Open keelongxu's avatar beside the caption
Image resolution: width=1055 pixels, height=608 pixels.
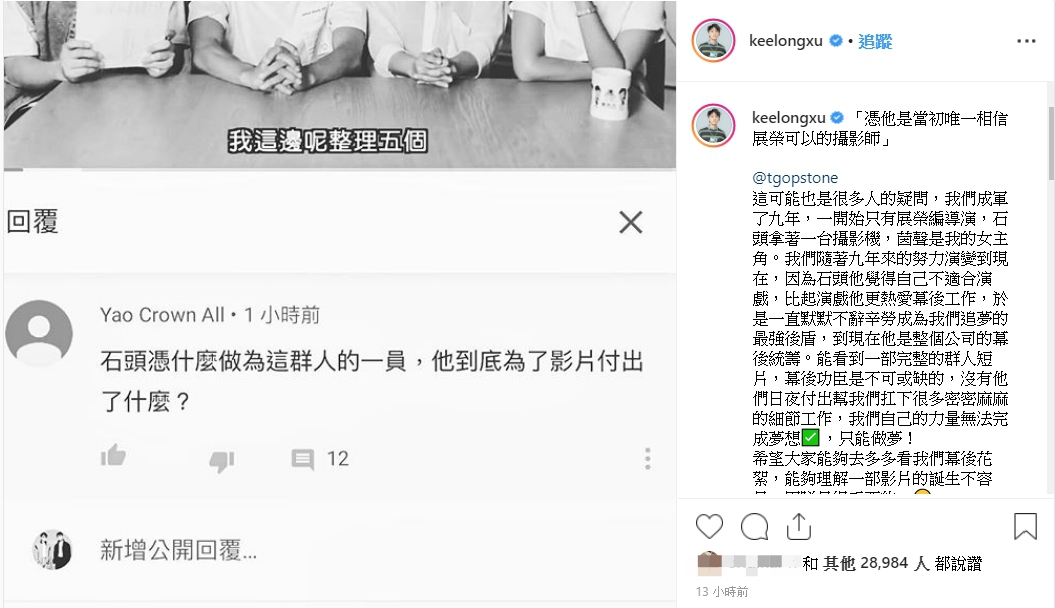point(713,125)
